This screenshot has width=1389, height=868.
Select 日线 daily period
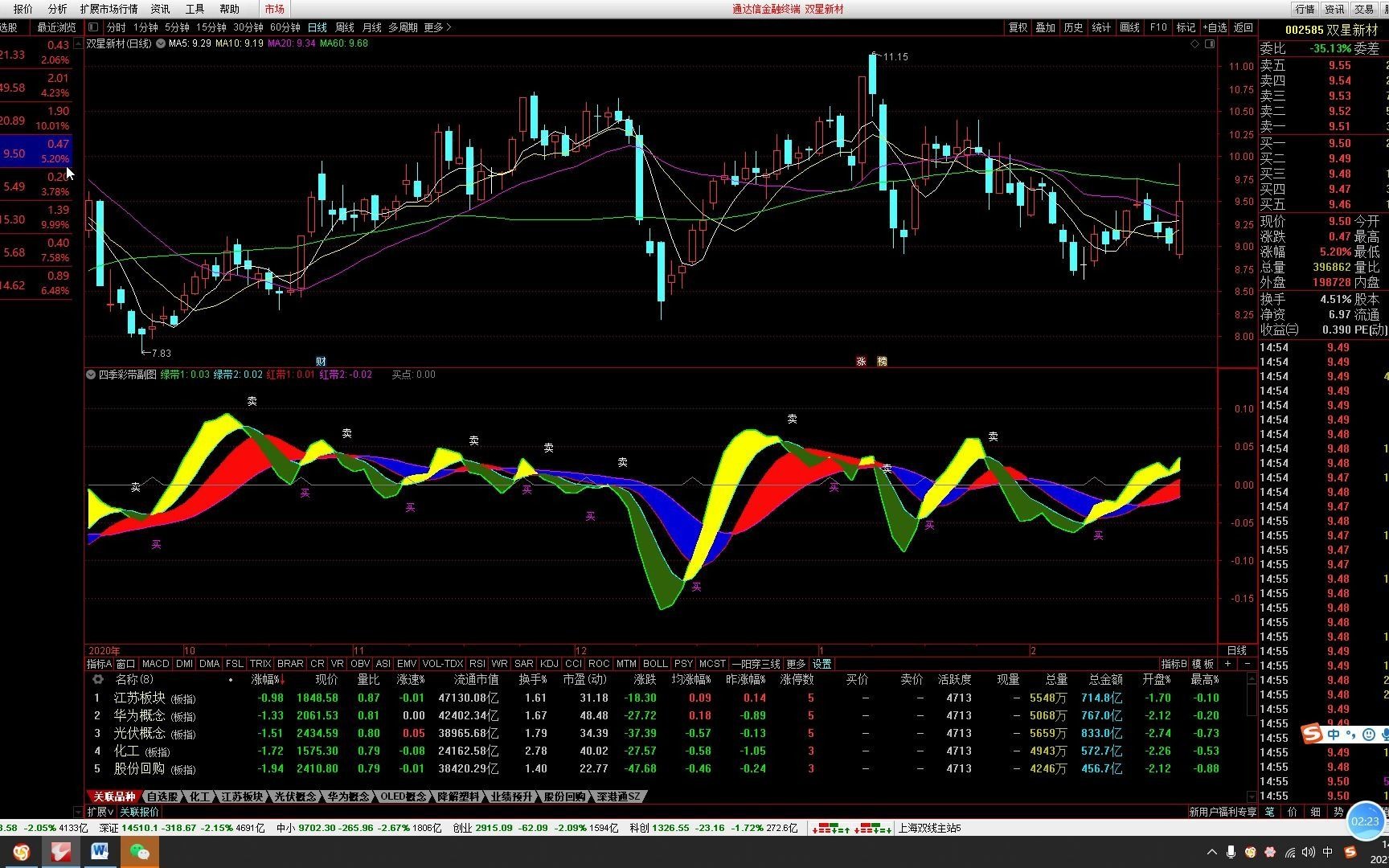click(x=318, y=27)
